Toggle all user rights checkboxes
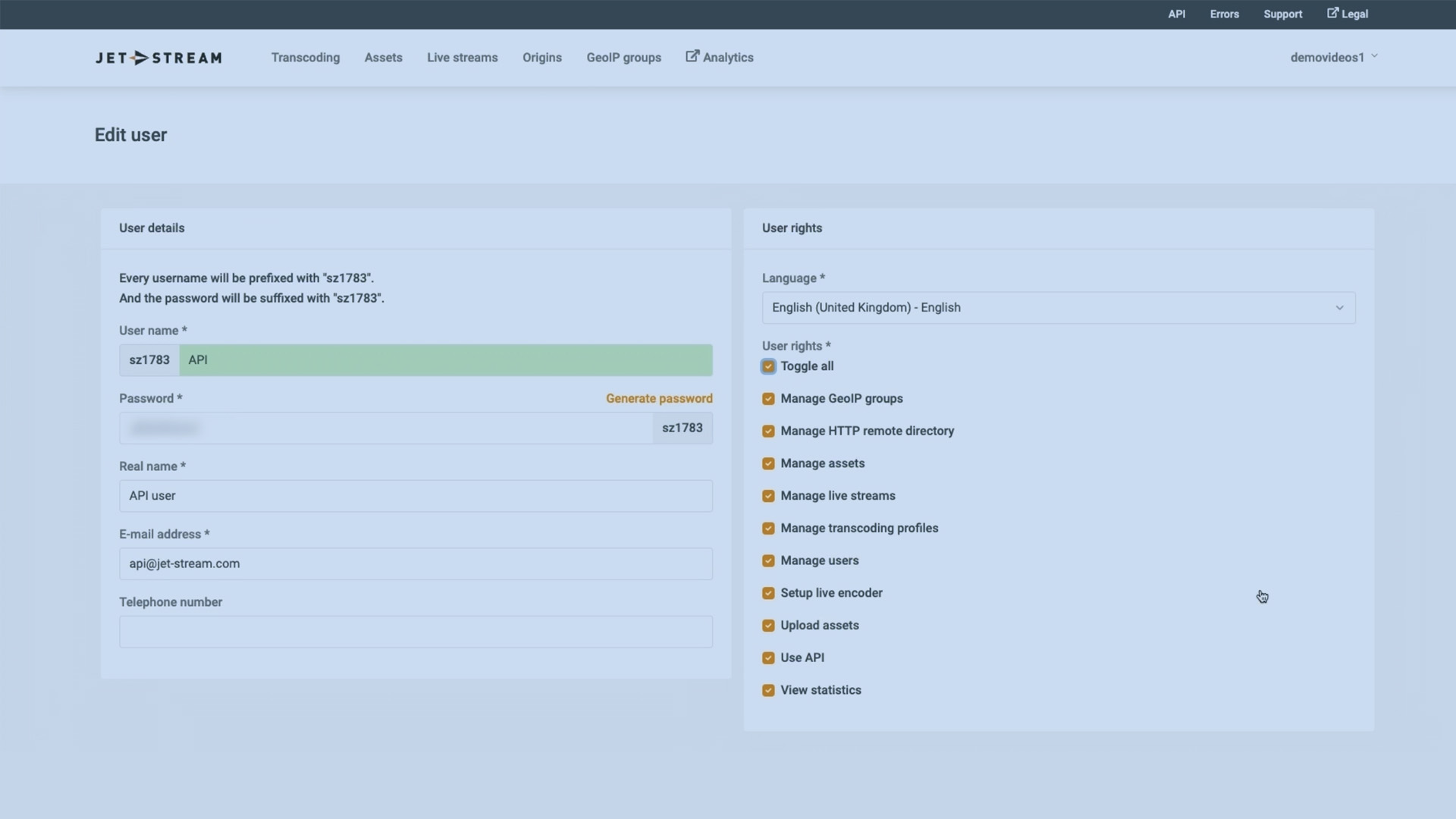This screenshot has height=819, width=1456. pyautogui.click(x=768, y=366)
